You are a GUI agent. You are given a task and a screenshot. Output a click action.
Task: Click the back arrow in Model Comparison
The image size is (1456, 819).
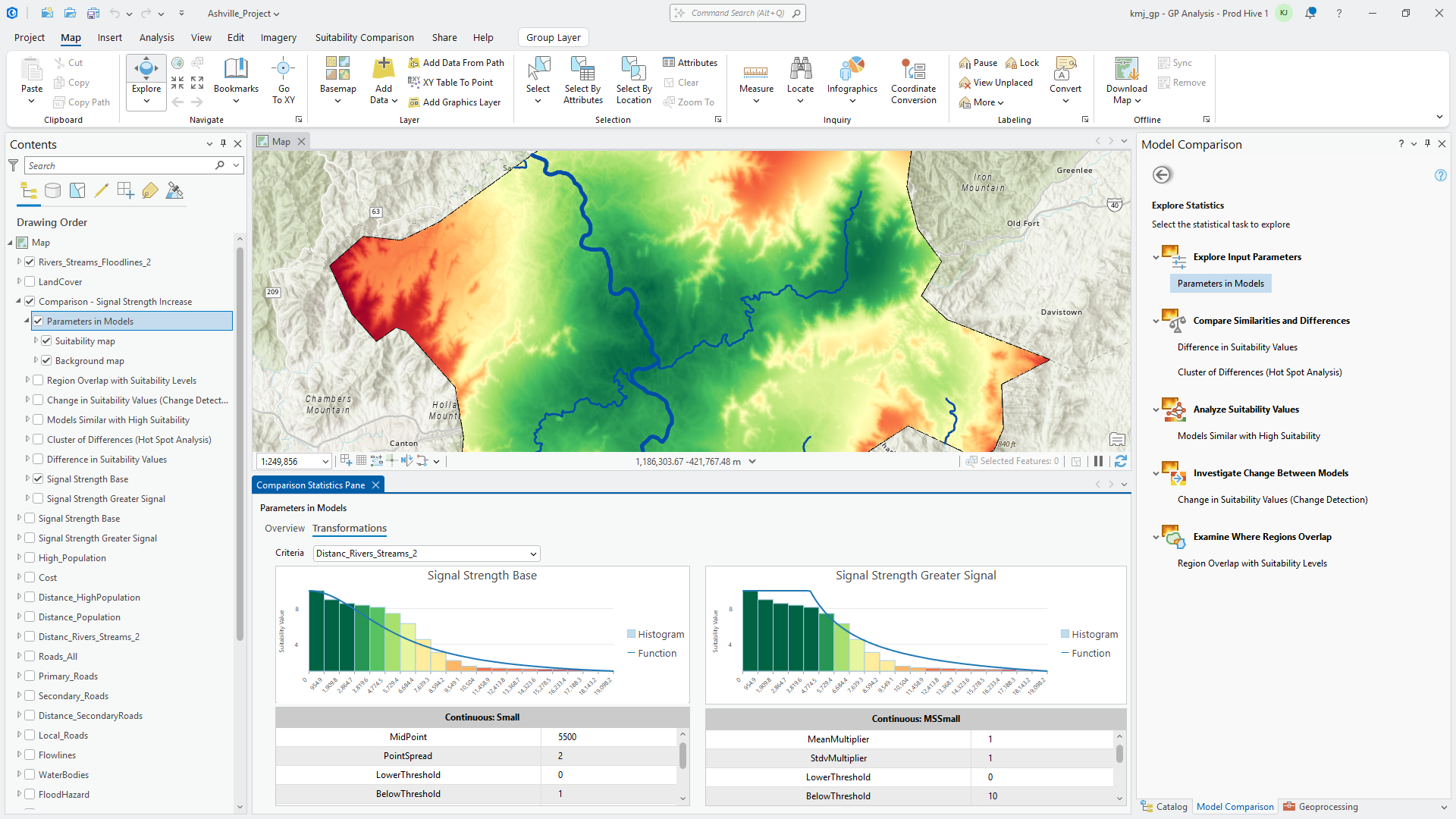click(x=1162, y=175)
